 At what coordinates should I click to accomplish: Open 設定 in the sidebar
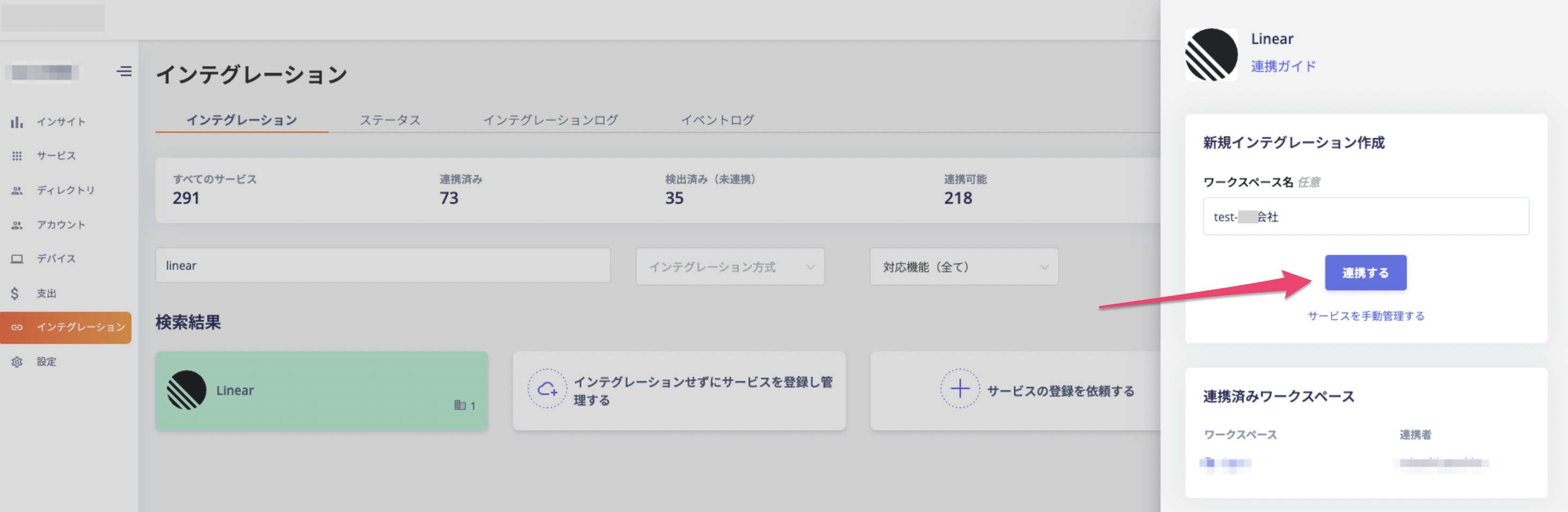(46, 362)
